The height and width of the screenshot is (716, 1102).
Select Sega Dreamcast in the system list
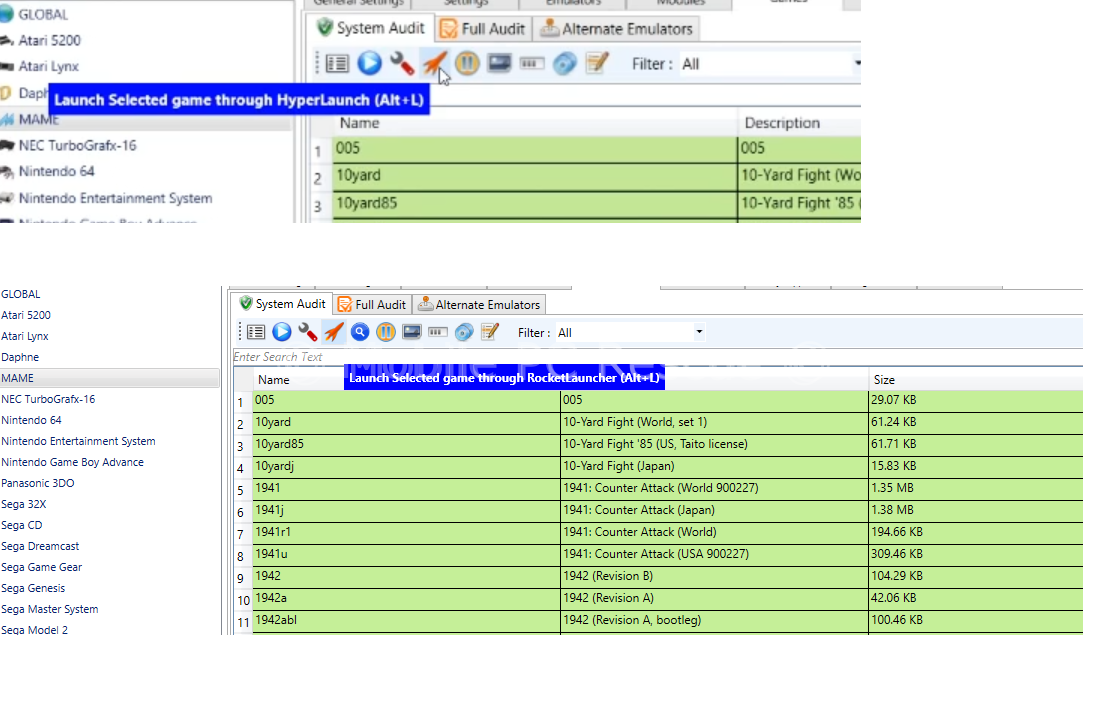pos(40,546)
